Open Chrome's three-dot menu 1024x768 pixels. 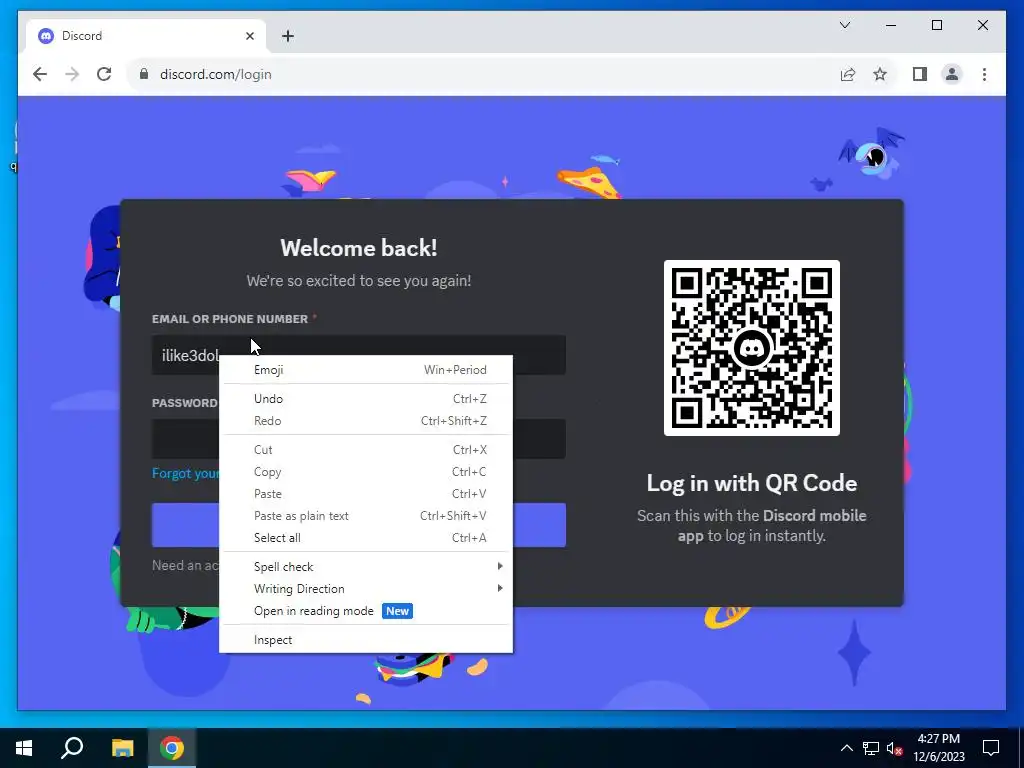tap(984, 74)
